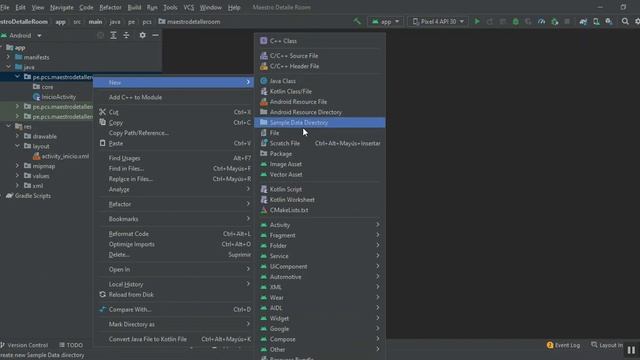Click the Select Opened File target icon

point(100,36)
